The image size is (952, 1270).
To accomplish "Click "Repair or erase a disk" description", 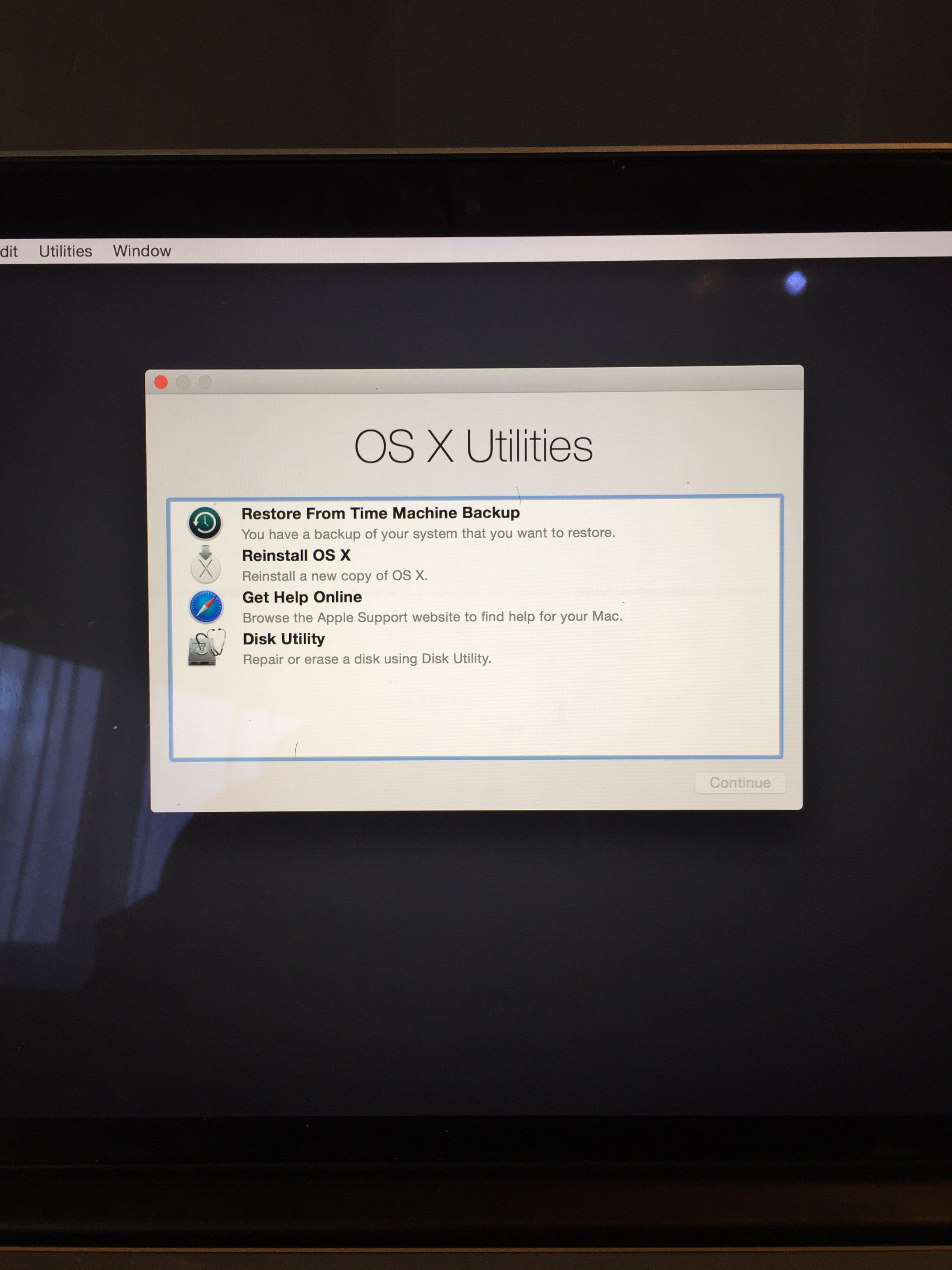I will click(367, 658).
